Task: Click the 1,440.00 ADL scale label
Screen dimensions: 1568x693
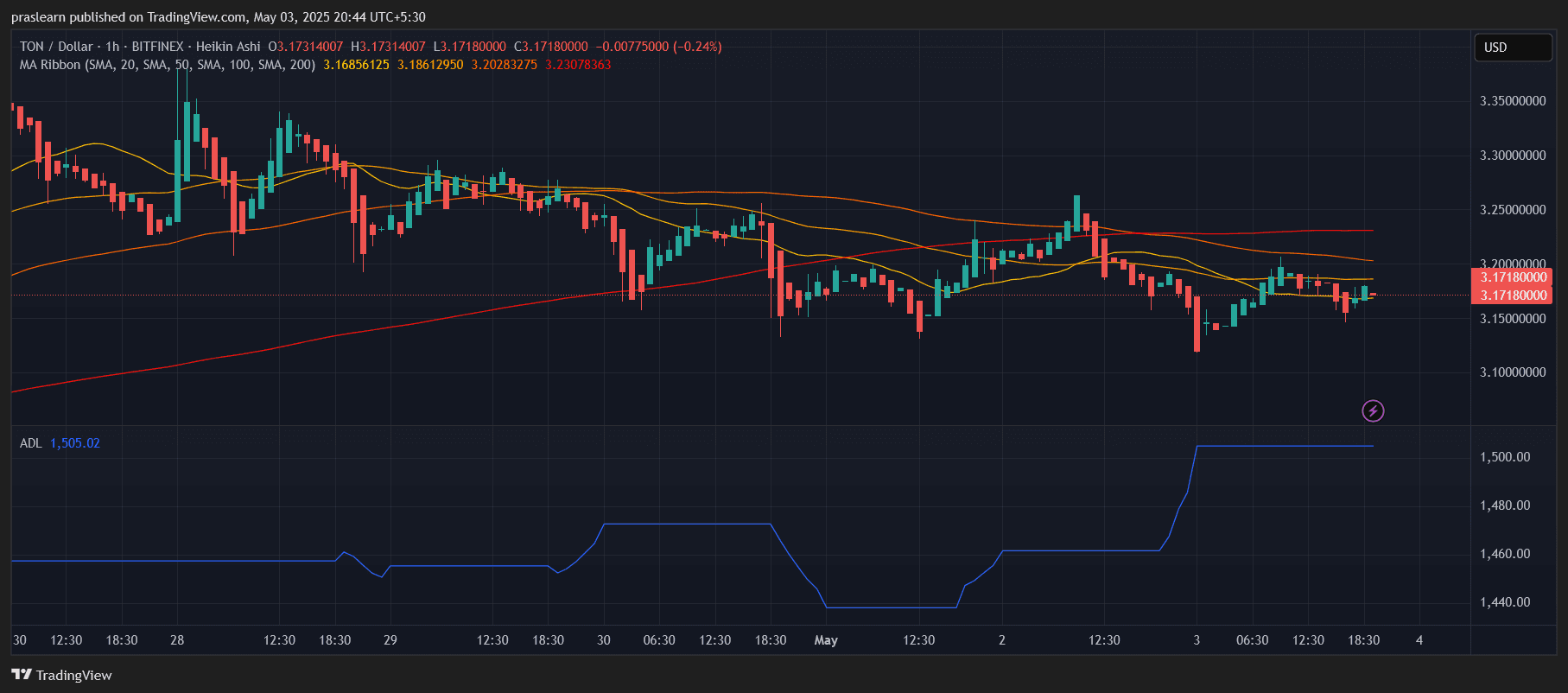Action: 1505,602
